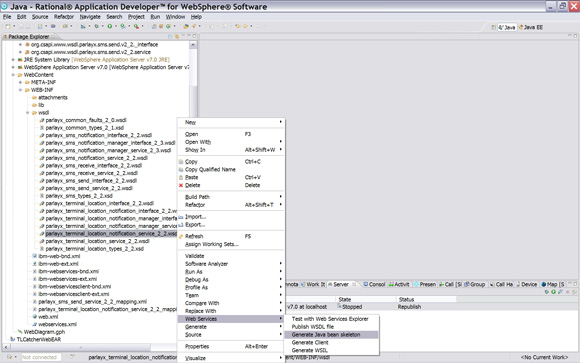The width and height of the screenshot is (580, 363).
Task: Click the web.xml file icon
Action: [34, 317]
